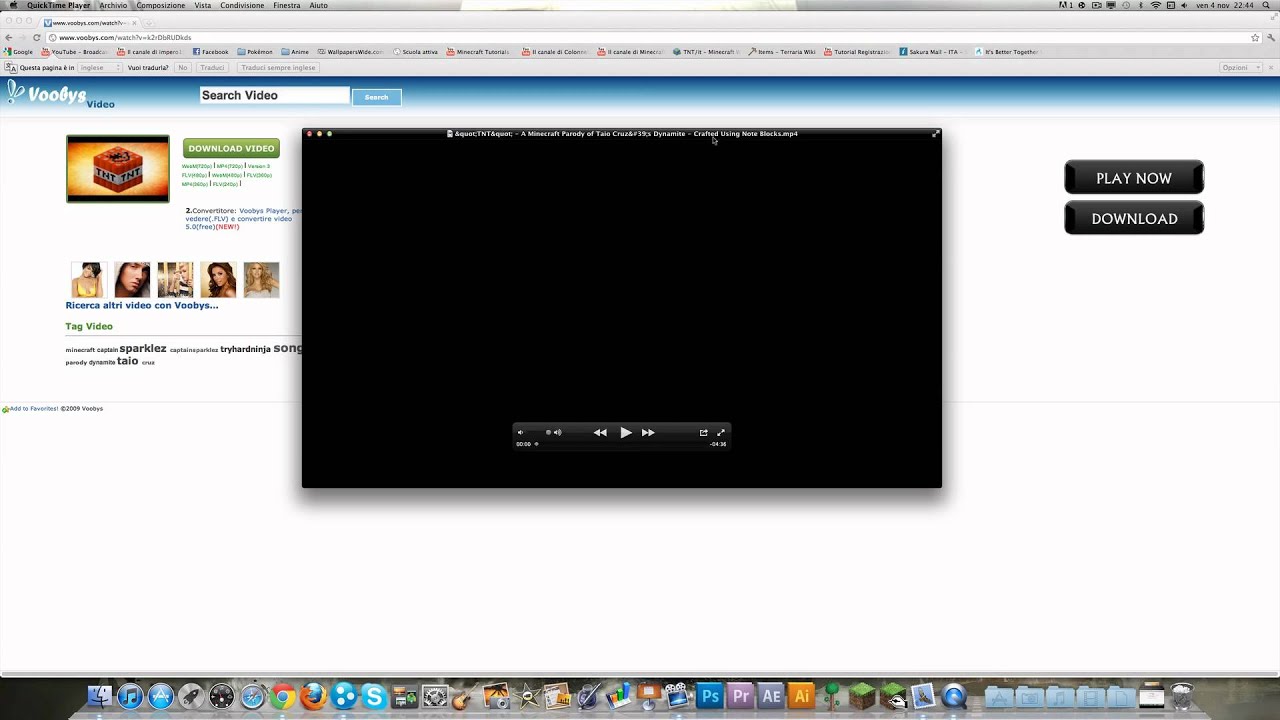Click the Chrome back arrow

pos(9,38)
